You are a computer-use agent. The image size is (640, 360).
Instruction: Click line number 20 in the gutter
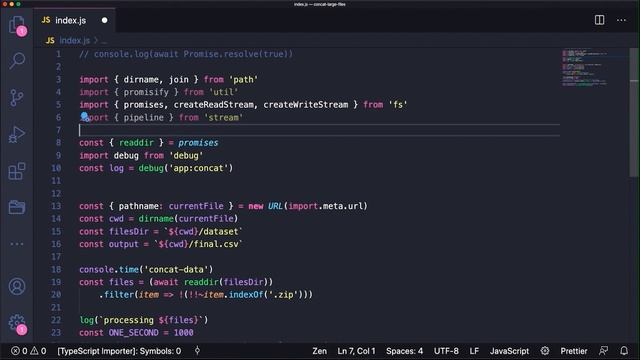pyautogui.click(x=56, y=295)
